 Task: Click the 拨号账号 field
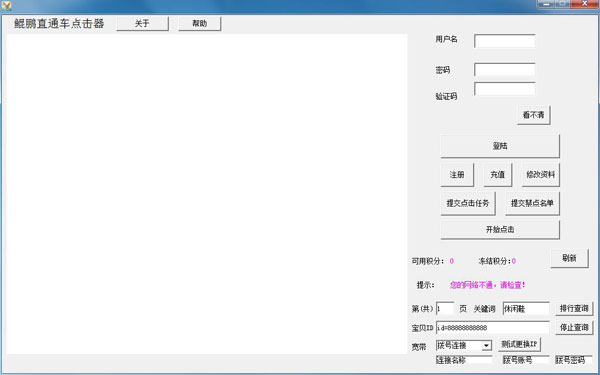(526, 360)
